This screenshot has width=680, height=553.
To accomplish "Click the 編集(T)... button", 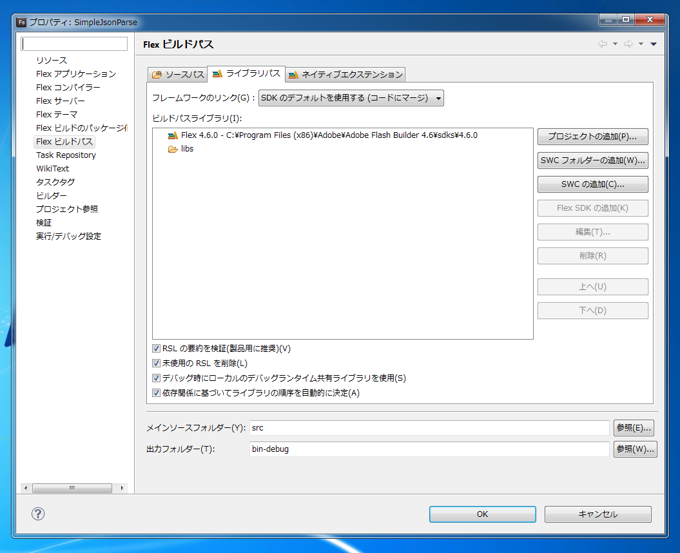I will coord(593,232).
